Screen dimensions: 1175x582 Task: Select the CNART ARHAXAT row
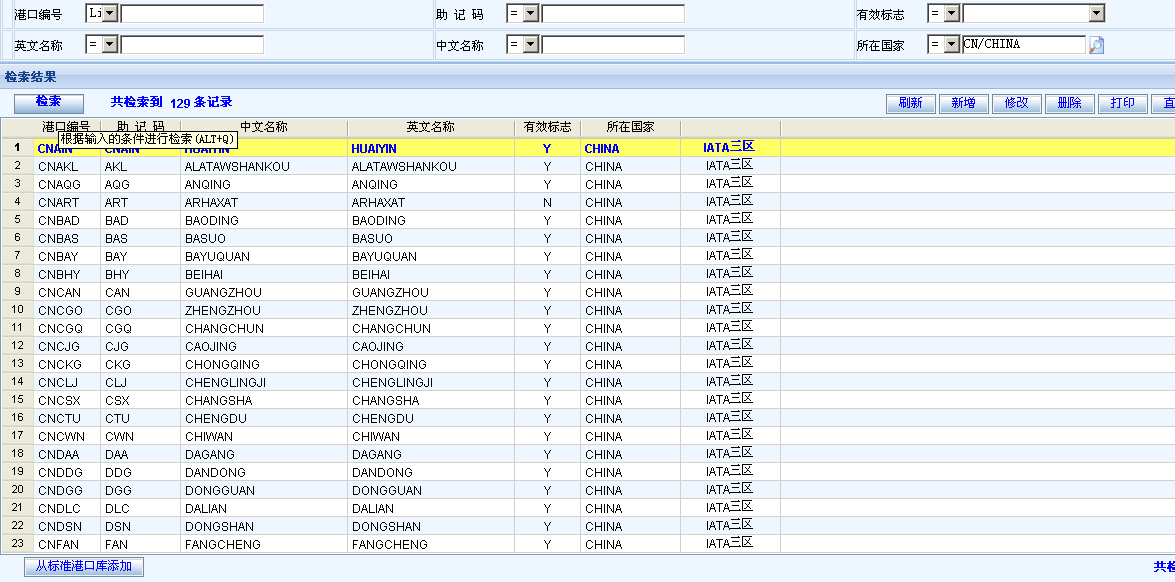400,202
